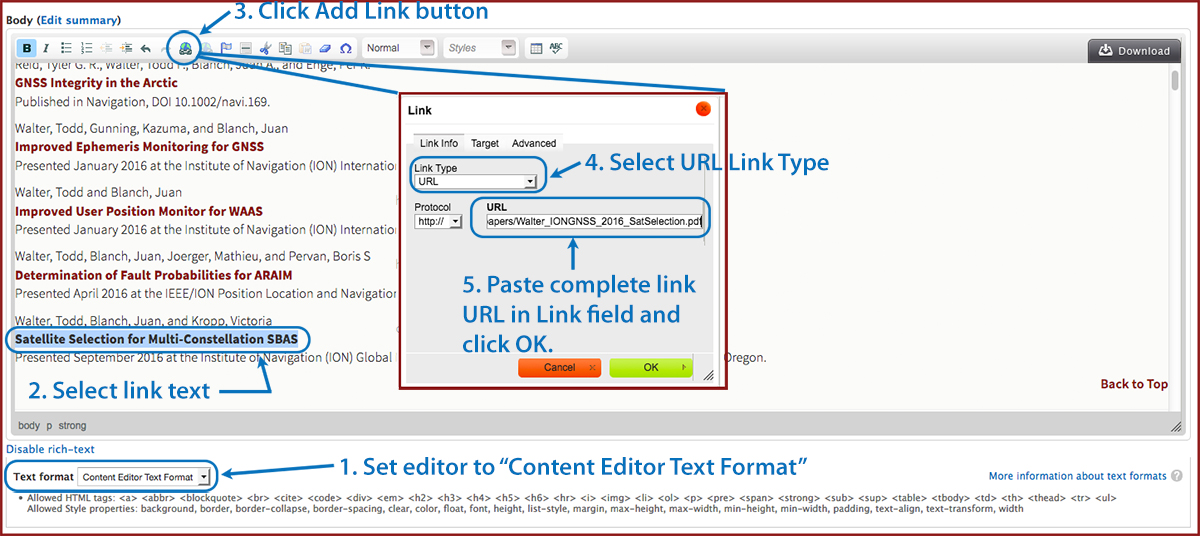Click the bulleted list icon

click(x=67, y=48)
